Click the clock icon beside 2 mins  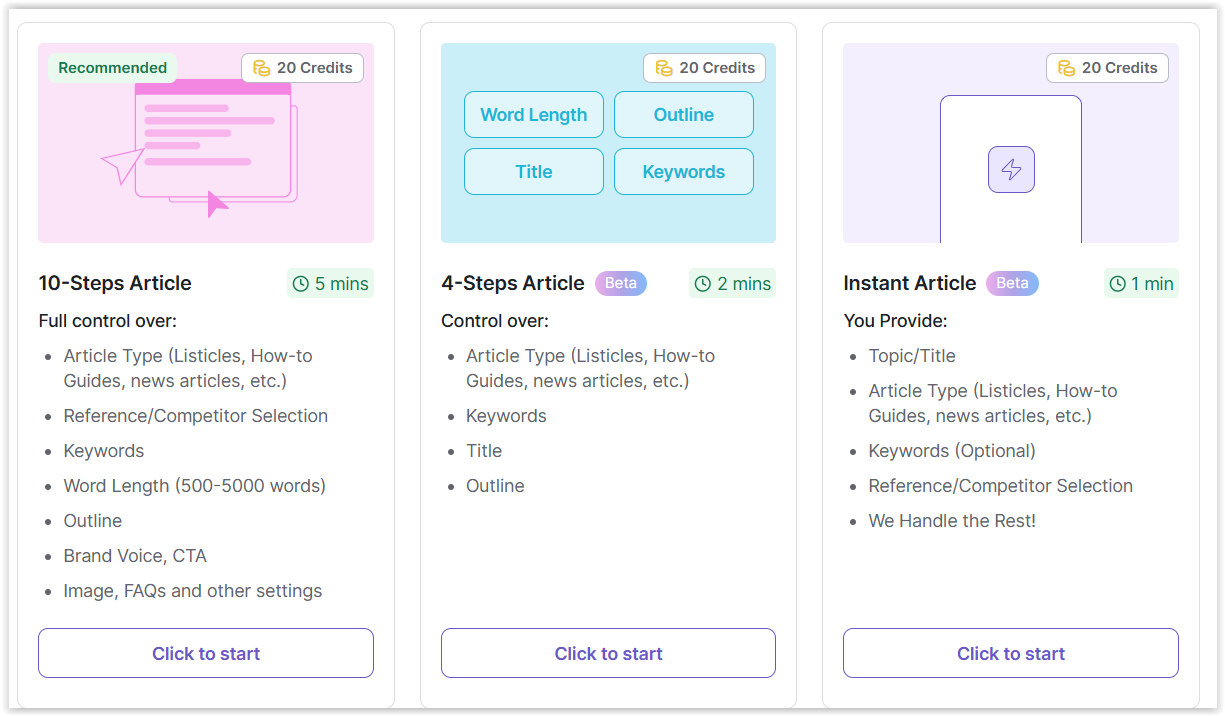[x=703, y=284]
